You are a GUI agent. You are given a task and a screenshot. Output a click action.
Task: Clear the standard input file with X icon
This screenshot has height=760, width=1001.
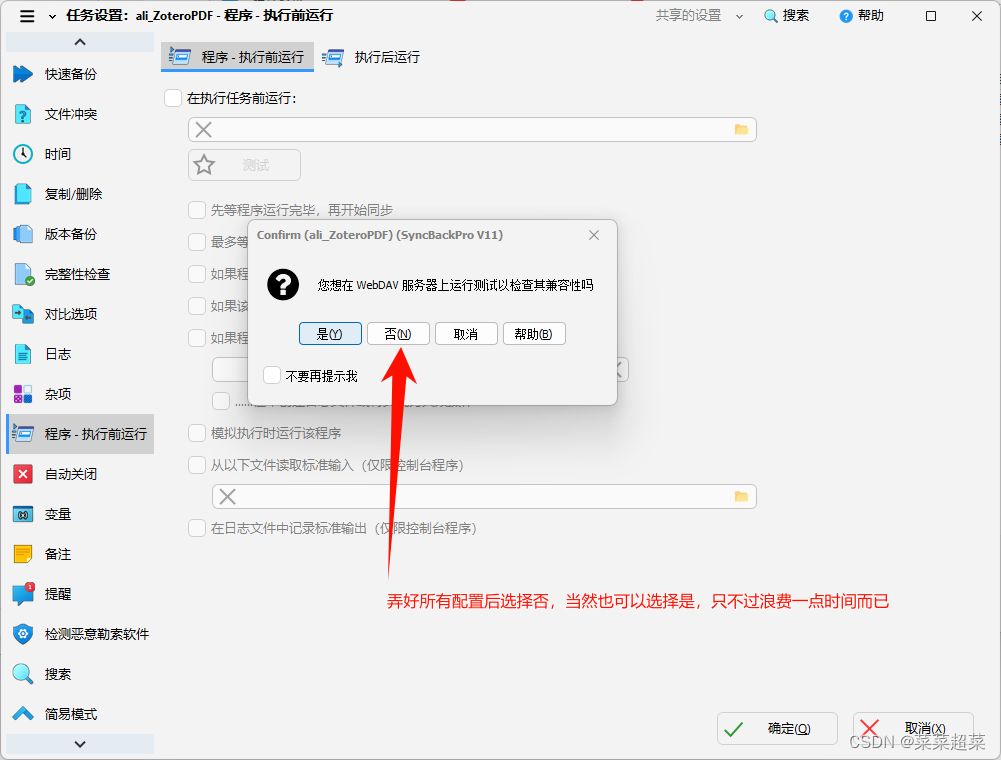(x=227, y=497)
